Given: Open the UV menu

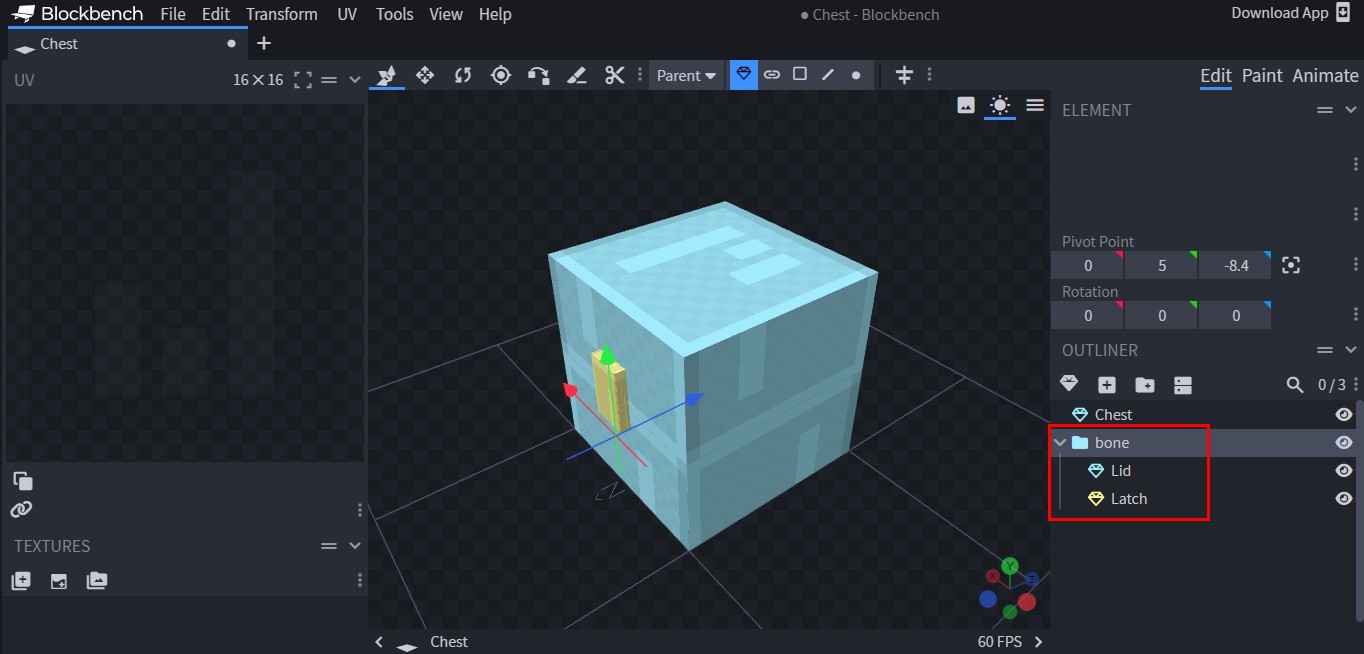Looking at the screenshot, I should pos(347,14).
